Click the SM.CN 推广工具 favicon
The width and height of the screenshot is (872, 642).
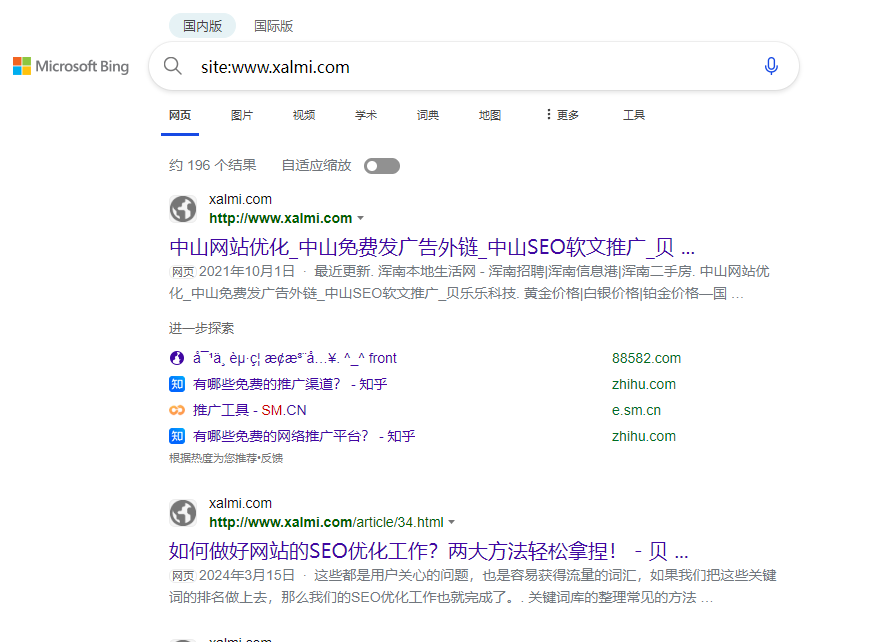[177, 410]
